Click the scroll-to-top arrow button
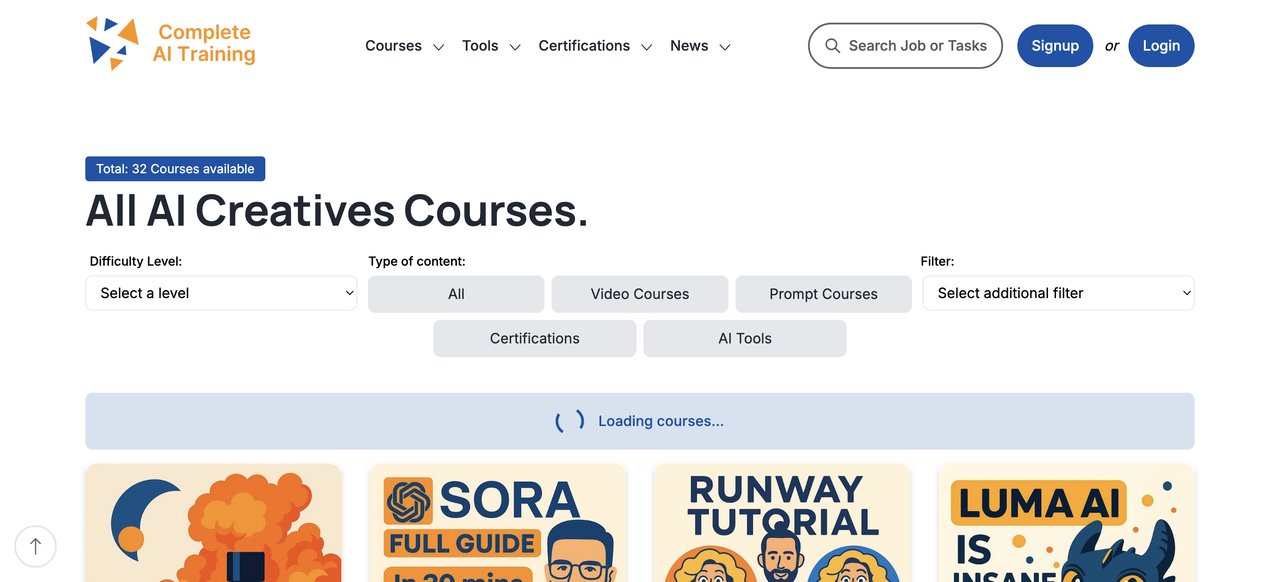Image resolution: width=1280 pixels, height=582 pixels. 36,546
